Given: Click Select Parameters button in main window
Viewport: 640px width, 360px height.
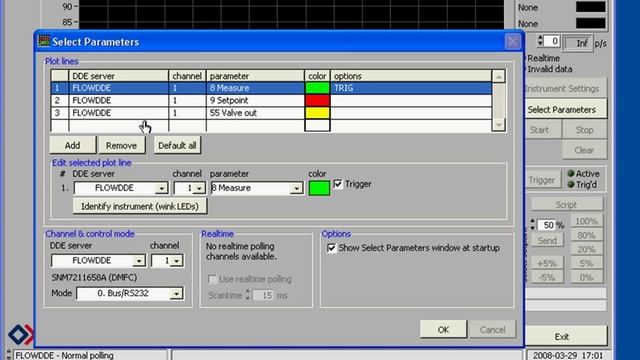Looking at the screenshot, I should point(565,109).
